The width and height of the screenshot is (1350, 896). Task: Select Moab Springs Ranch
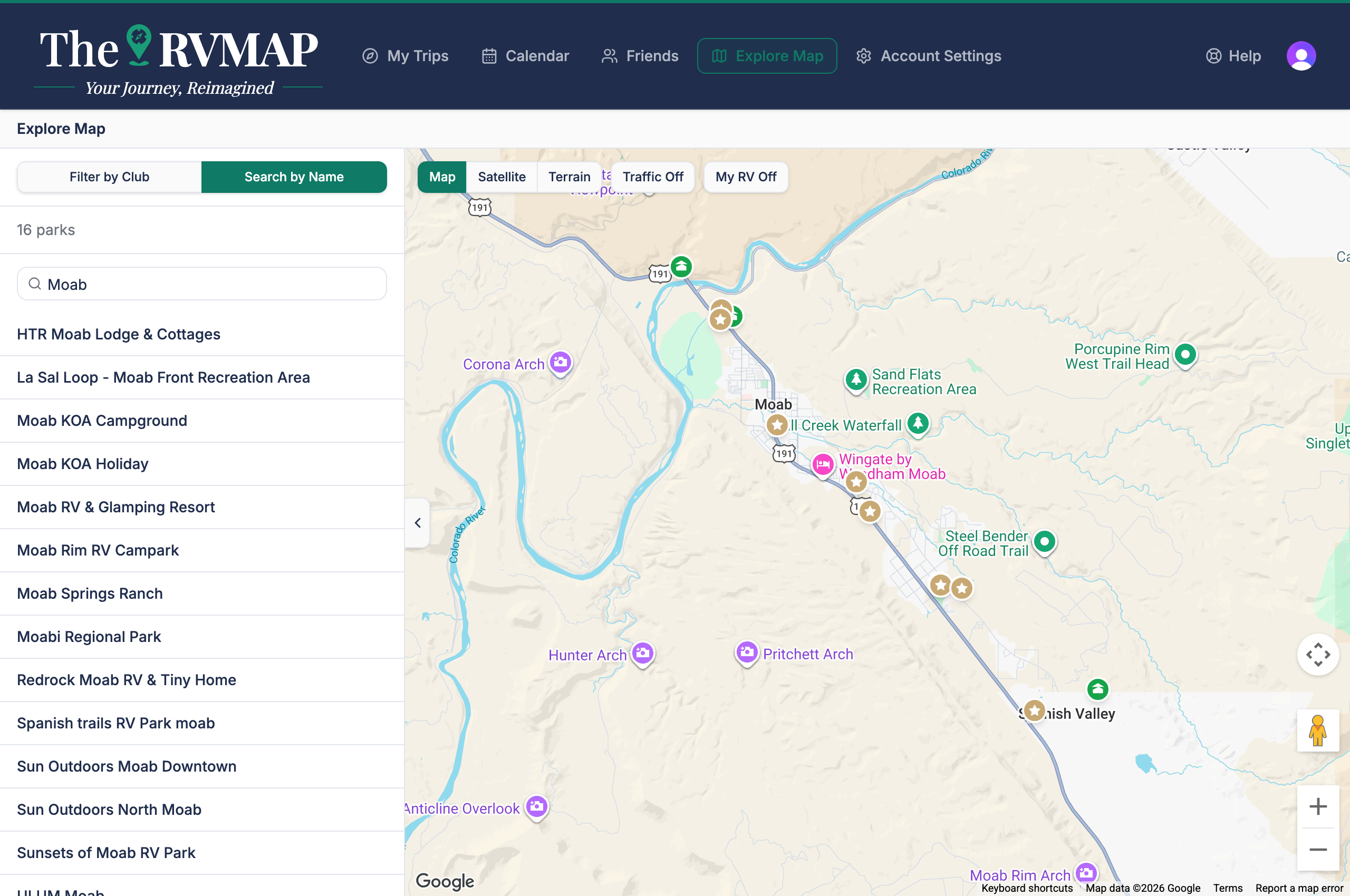pos(202,593)
